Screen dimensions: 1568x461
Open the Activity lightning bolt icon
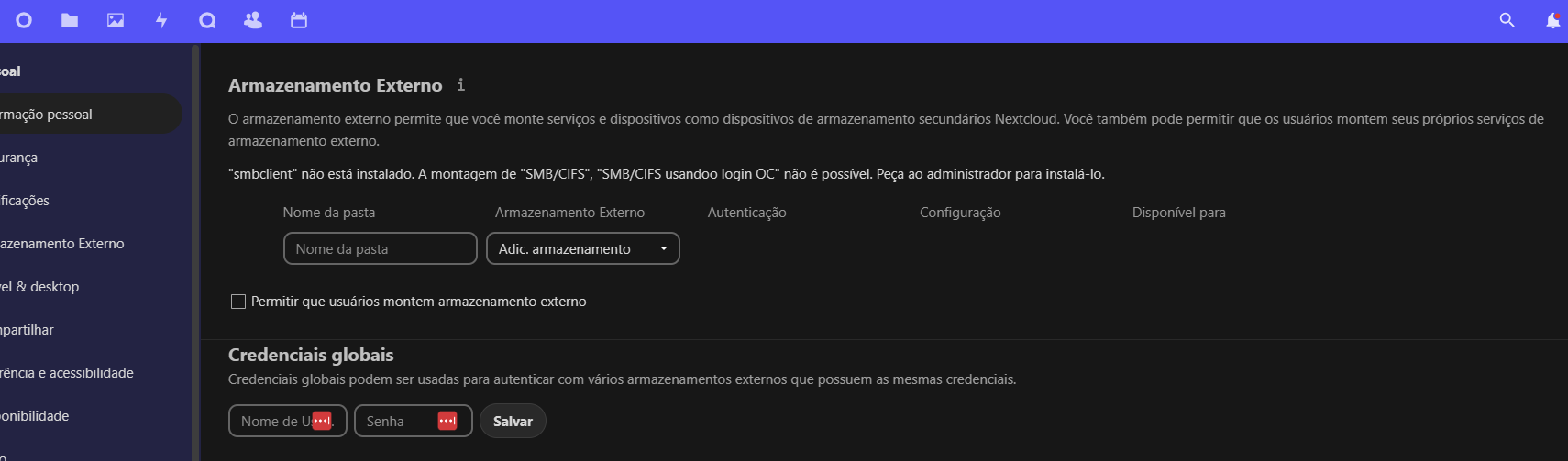tap(161, 20)
